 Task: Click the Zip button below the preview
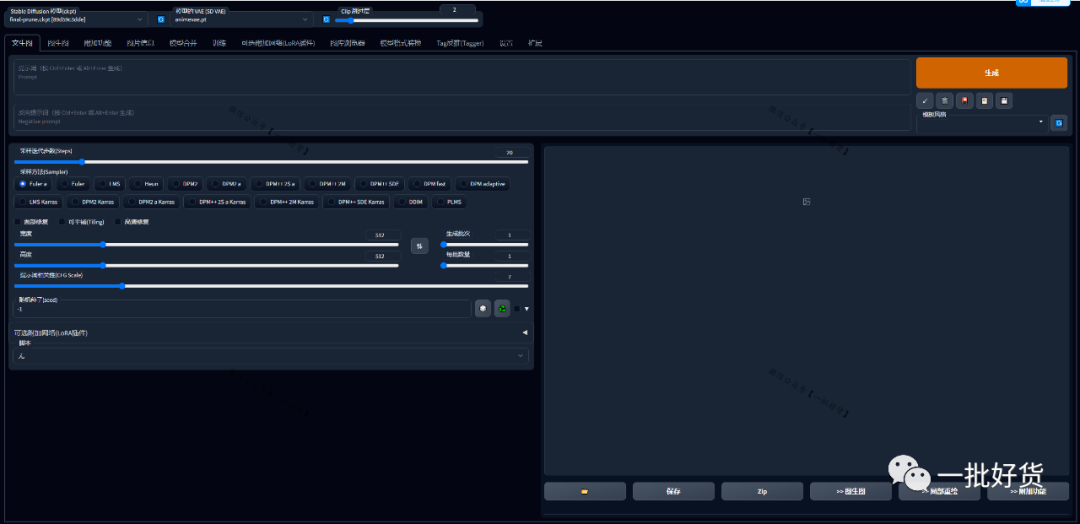point(761,492)
